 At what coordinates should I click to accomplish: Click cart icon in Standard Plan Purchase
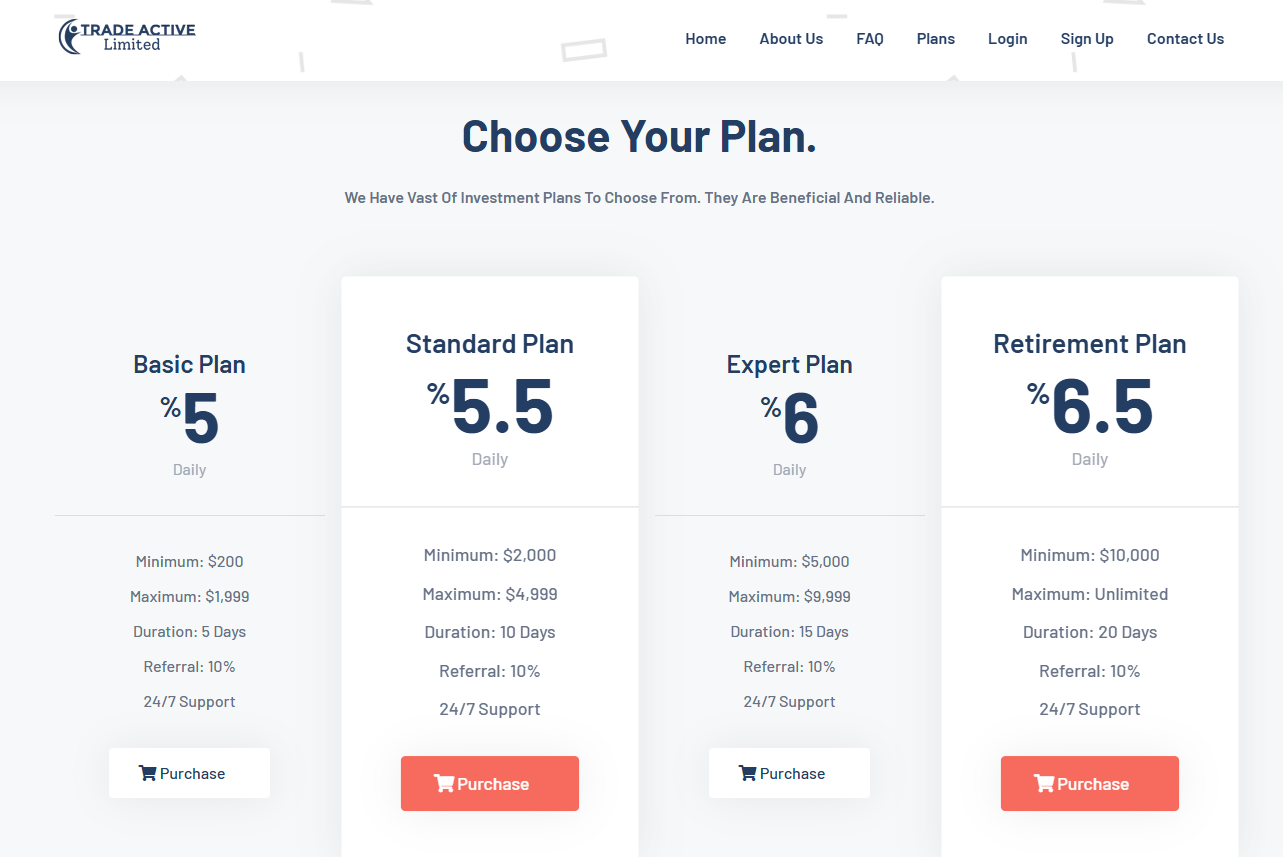(x=444, y=784)
